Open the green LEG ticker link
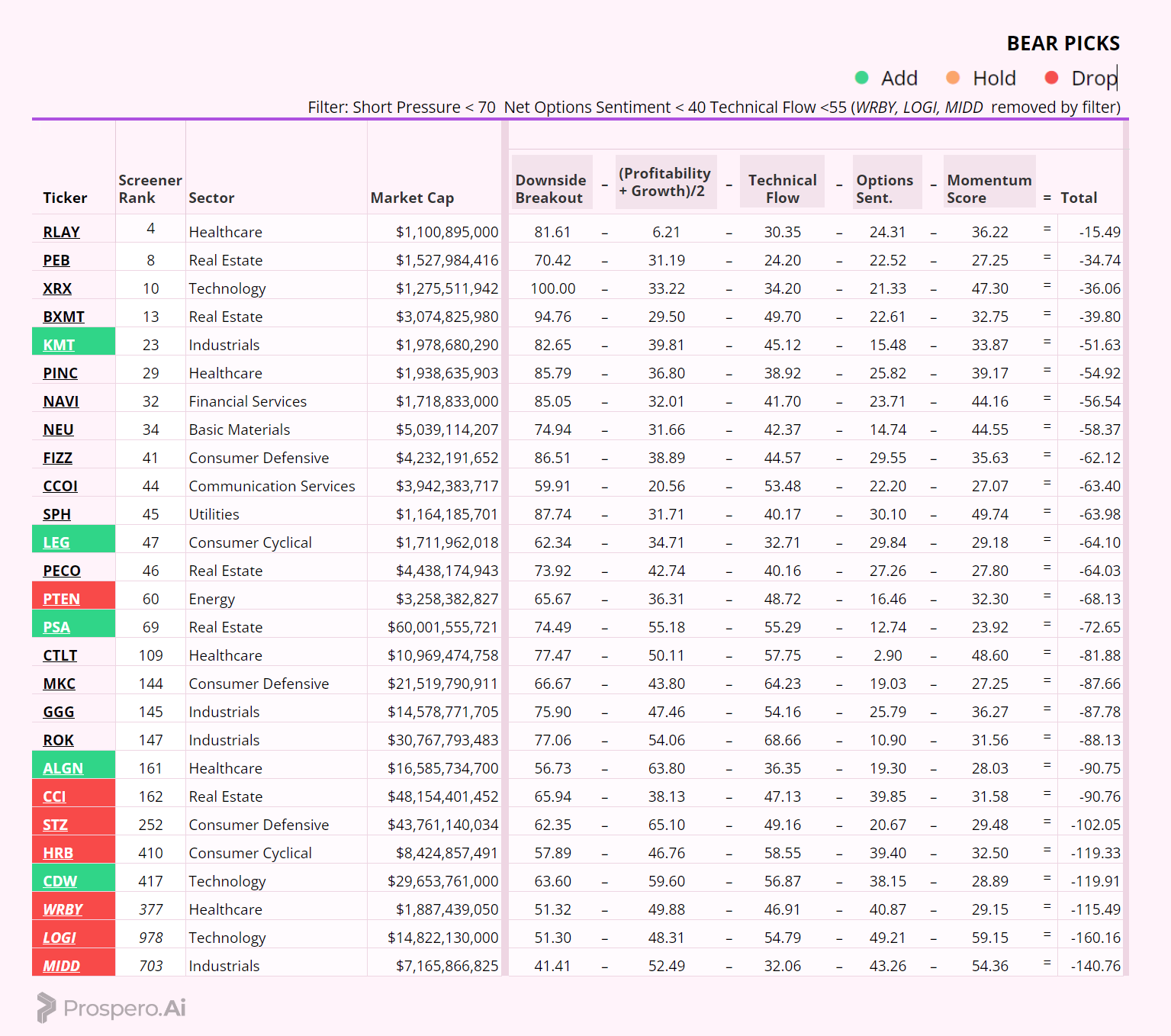1171x1036 pixels. coord(56,542)
